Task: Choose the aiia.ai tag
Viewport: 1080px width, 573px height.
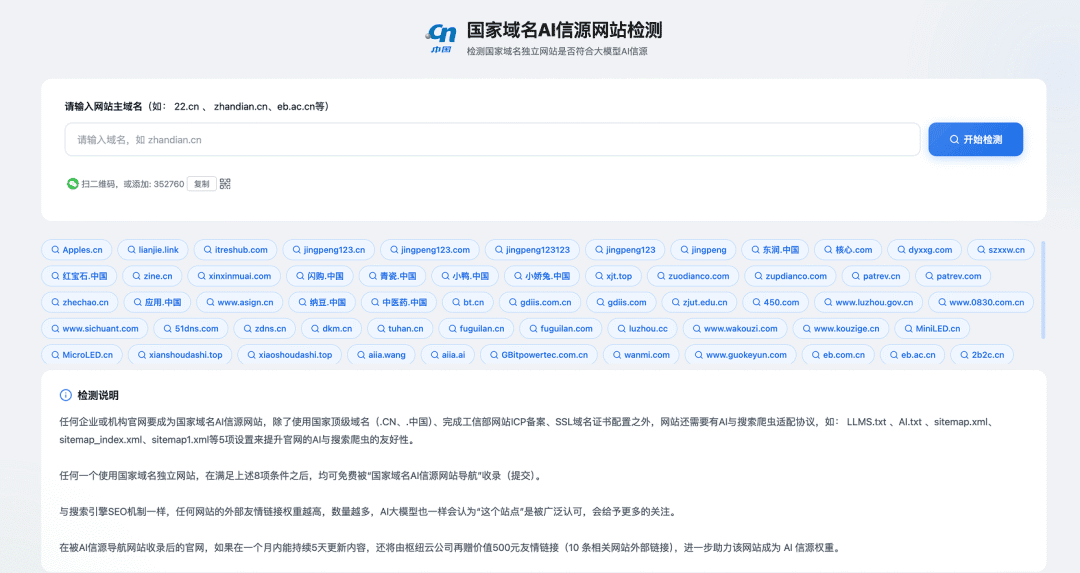Action: tap(448, 355)
